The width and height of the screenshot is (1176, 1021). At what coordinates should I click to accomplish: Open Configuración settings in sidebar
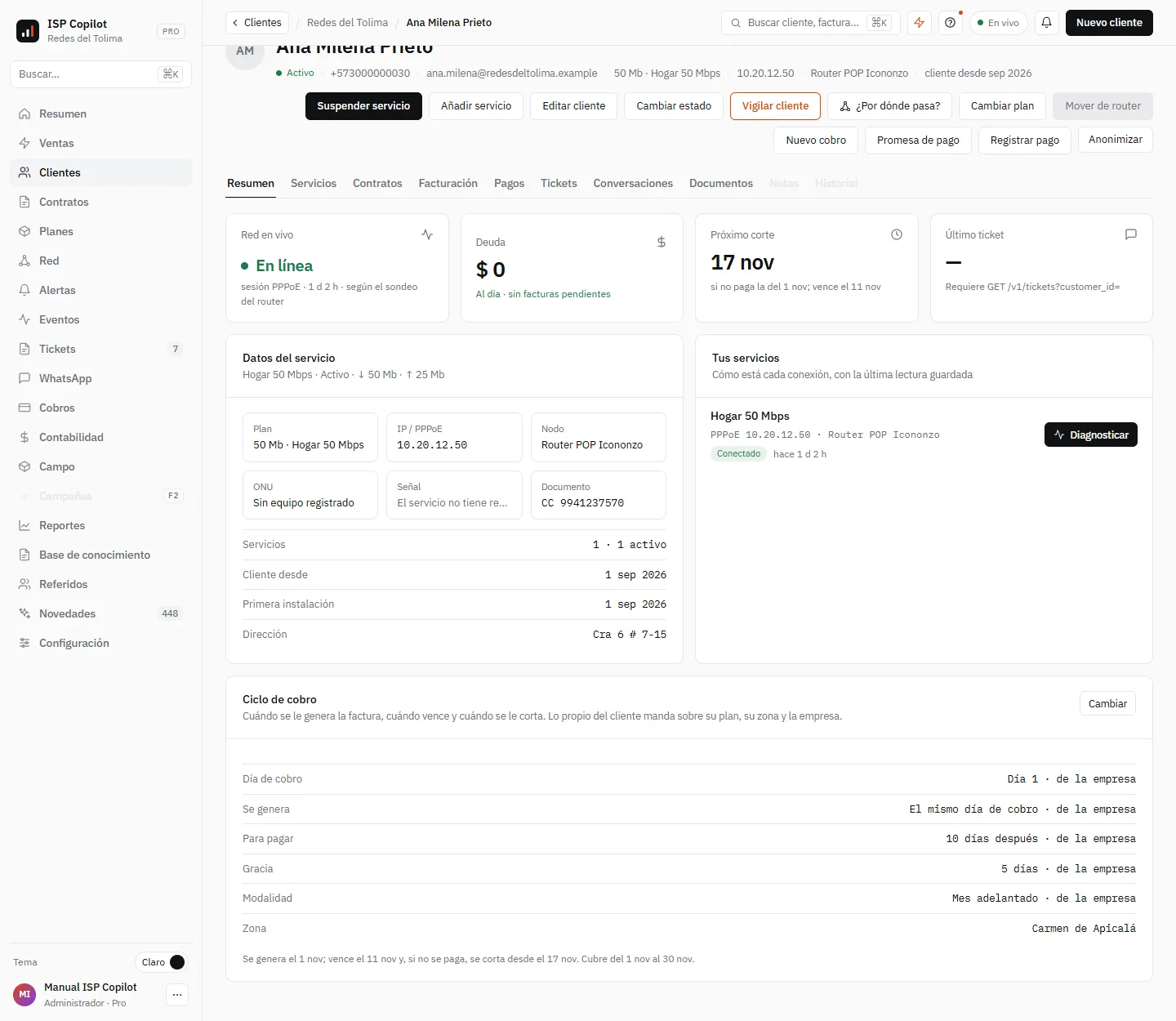click(x=101, y=643)
